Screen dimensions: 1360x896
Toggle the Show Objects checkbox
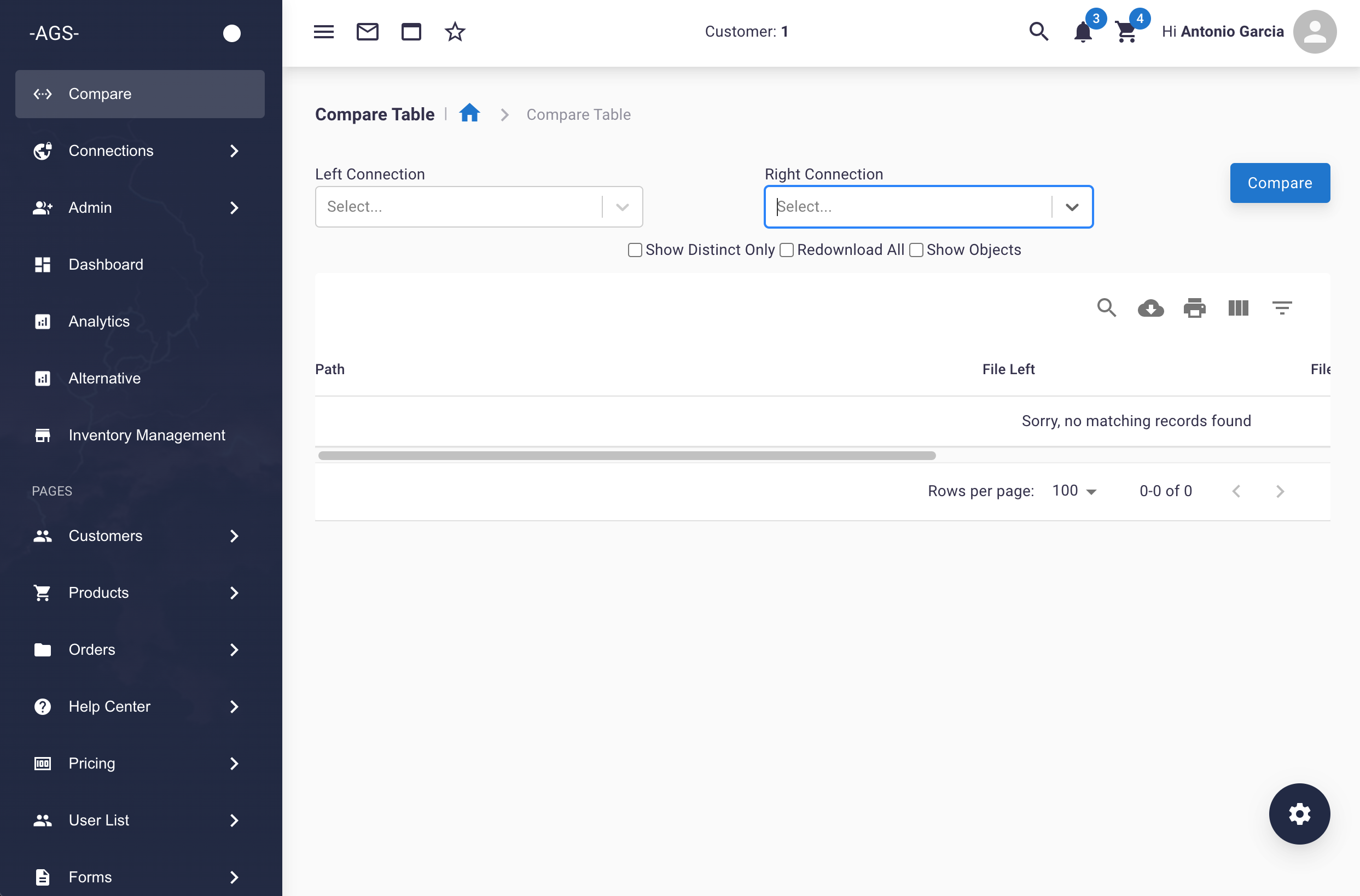point(916,251)
